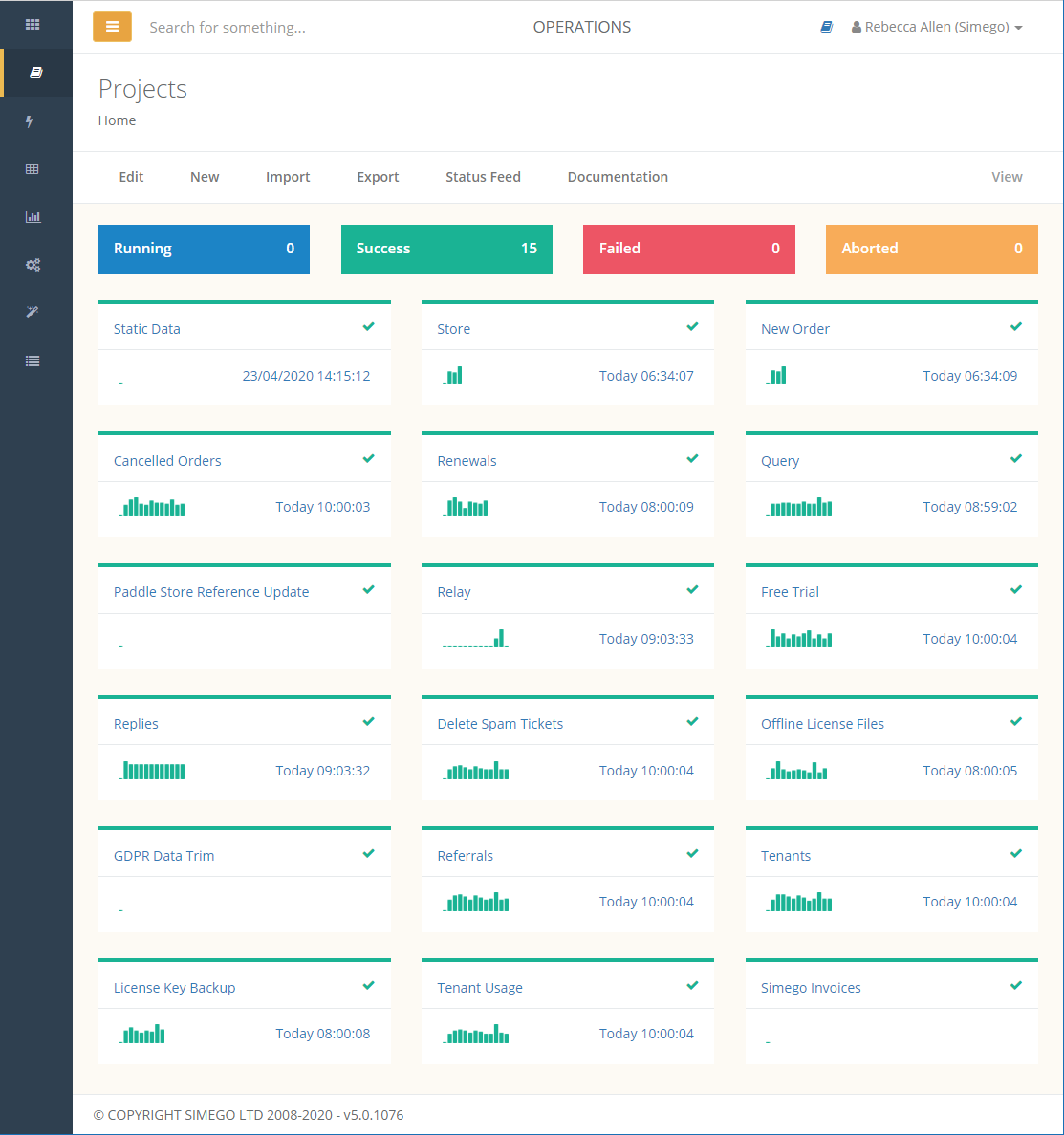The width and height of the screenshot is (1064, 1135).
Task: Open the View menu on the toolbar
Action: 1007,177
